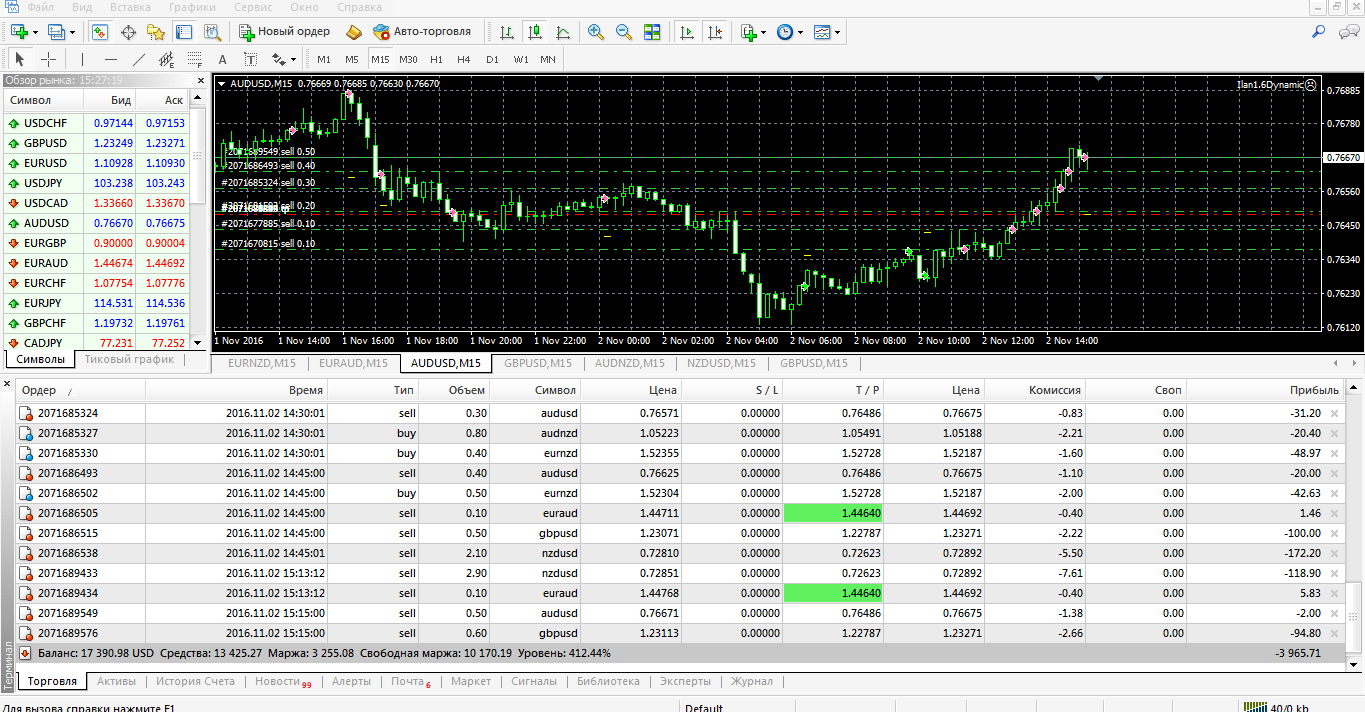1365x712 pixels.
Task: Select the equidistant channel tool
Action: coord(167,59)
